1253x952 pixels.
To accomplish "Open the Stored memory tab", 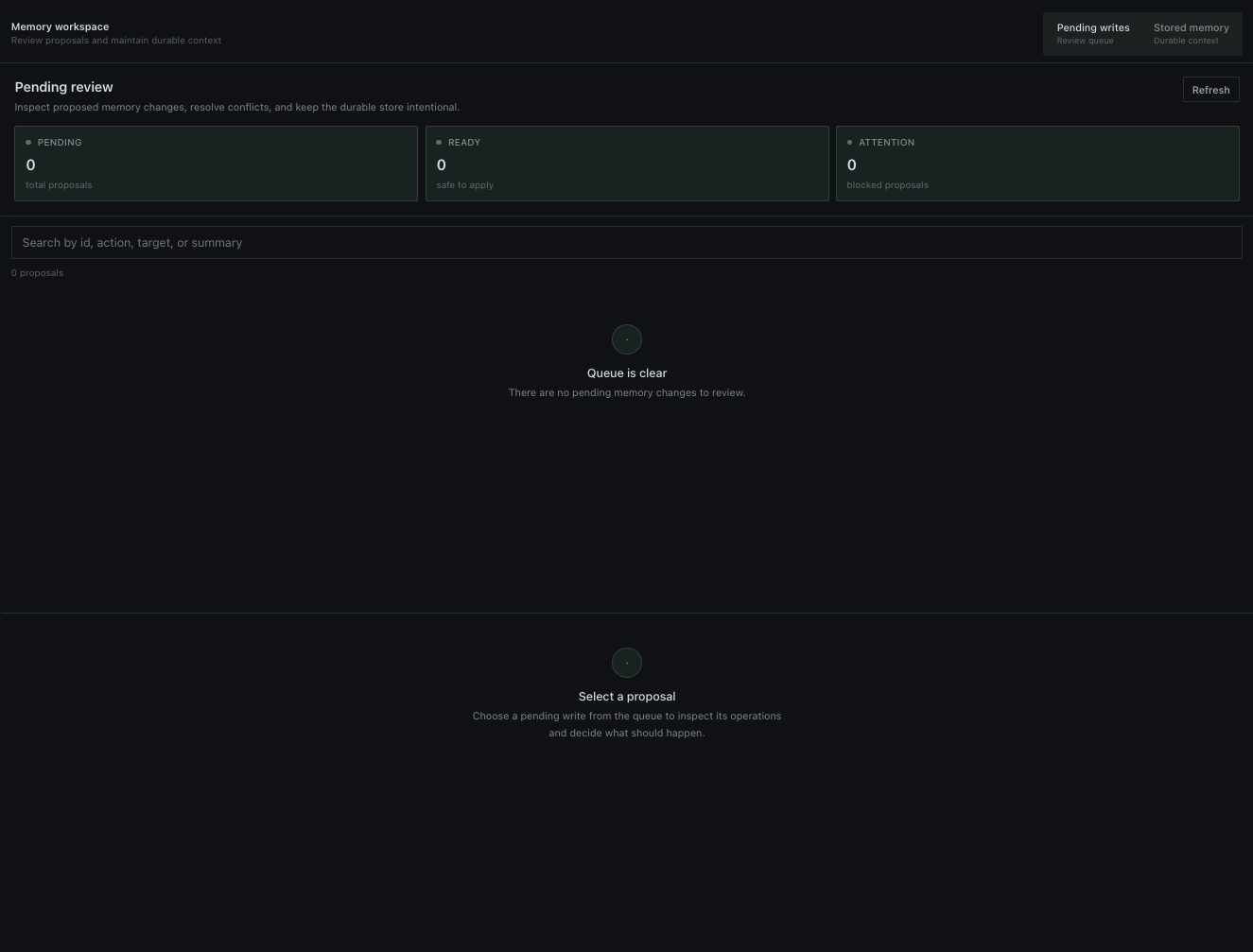I will point(1191,34).
